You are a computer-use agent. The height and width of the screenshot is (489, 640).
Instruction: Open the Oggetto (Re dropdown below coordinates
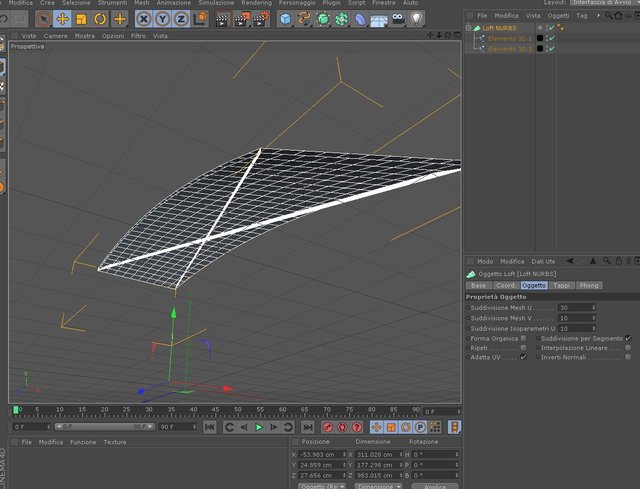click(x=322, y=486)
